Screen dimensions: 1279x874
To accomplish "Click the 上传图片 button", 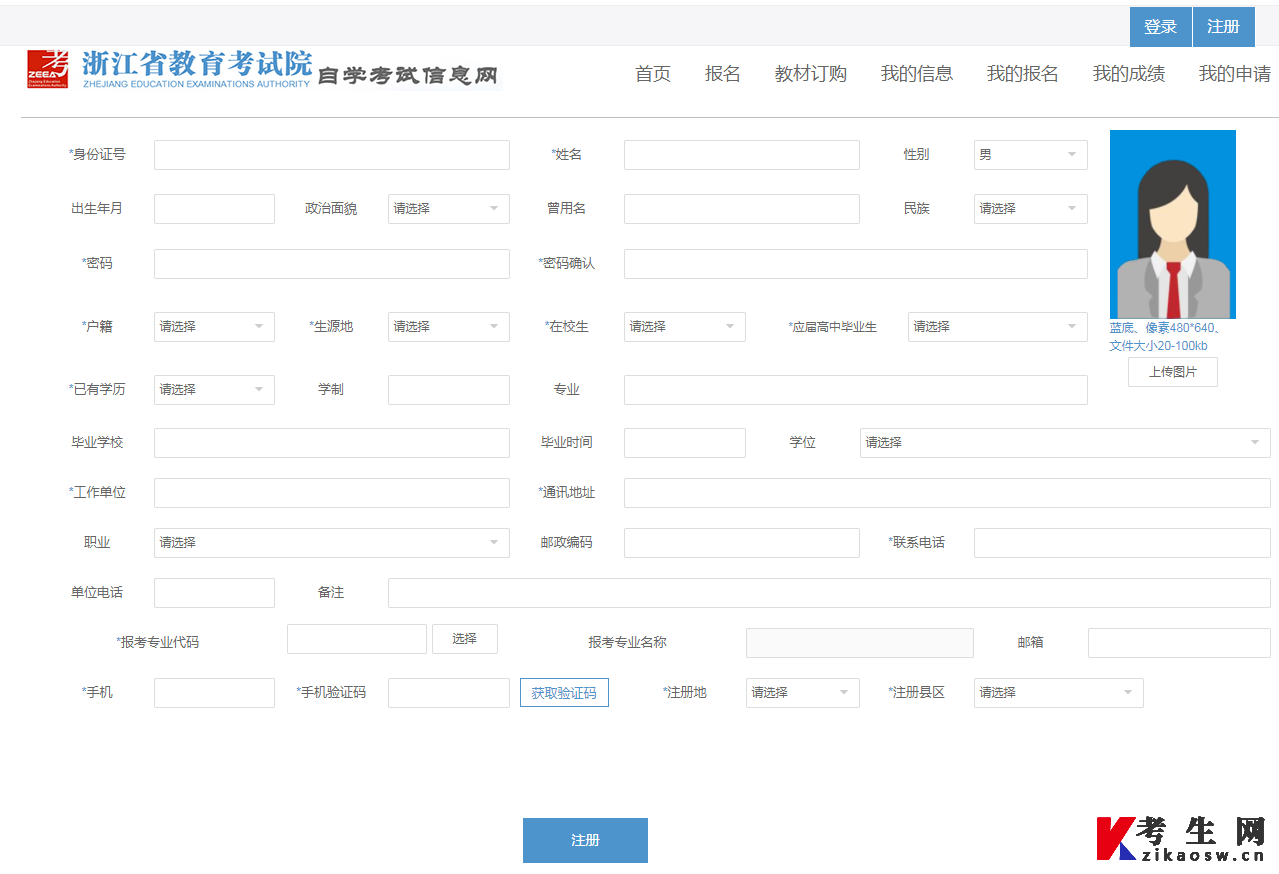I will click(1173, 372).
